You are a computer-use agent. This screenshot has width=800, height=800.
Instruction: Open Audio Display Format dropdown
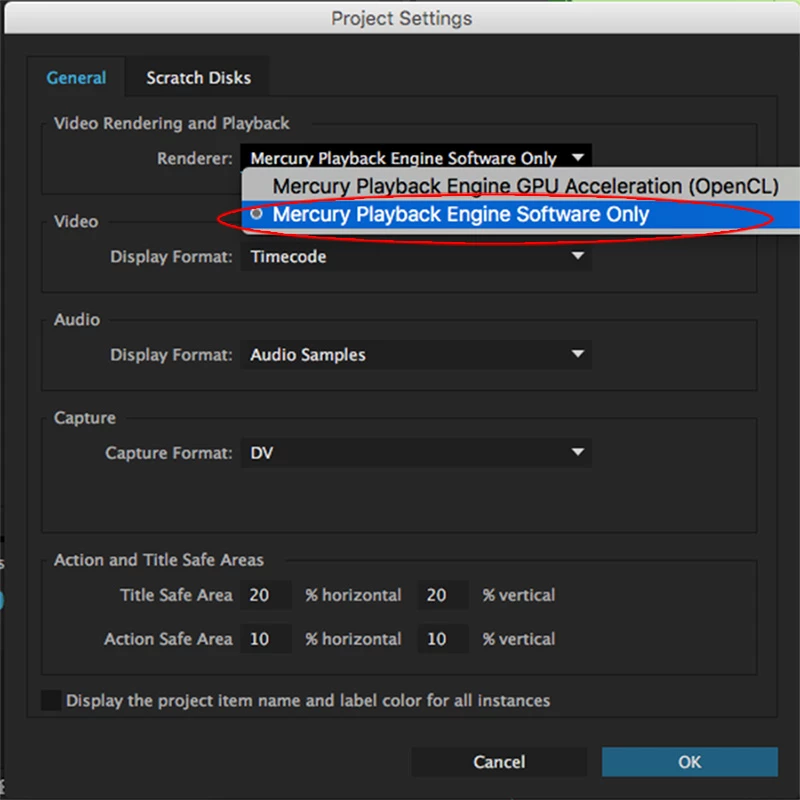tap(416, 354)
